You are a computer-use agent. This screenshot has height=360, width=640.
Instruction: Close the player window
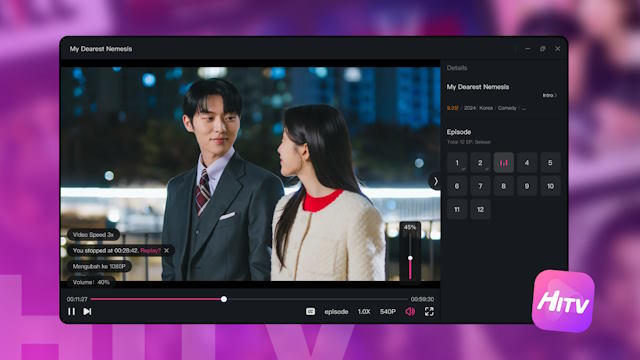pyautogui.click(x=558, y=49)
